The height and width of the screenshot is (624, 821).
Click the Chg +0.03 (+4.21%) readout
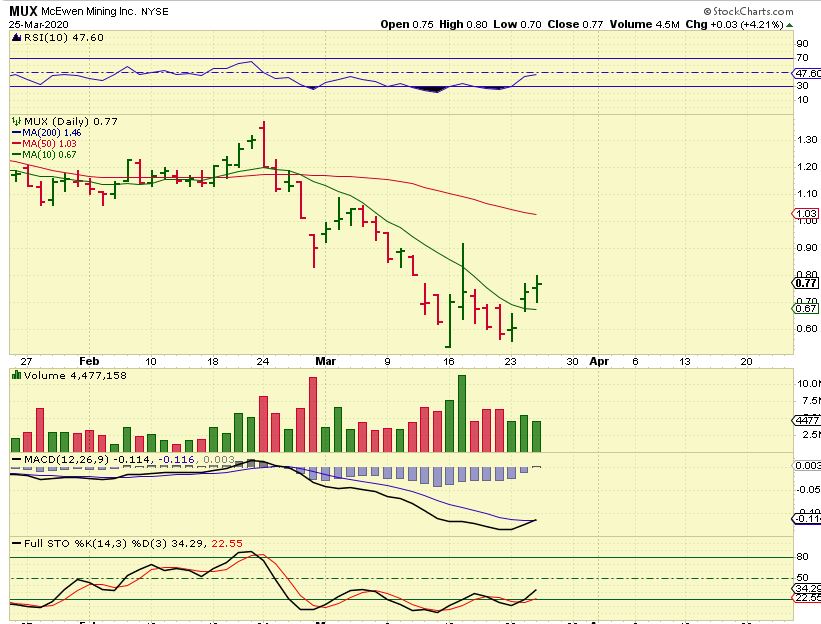point(735,25)
